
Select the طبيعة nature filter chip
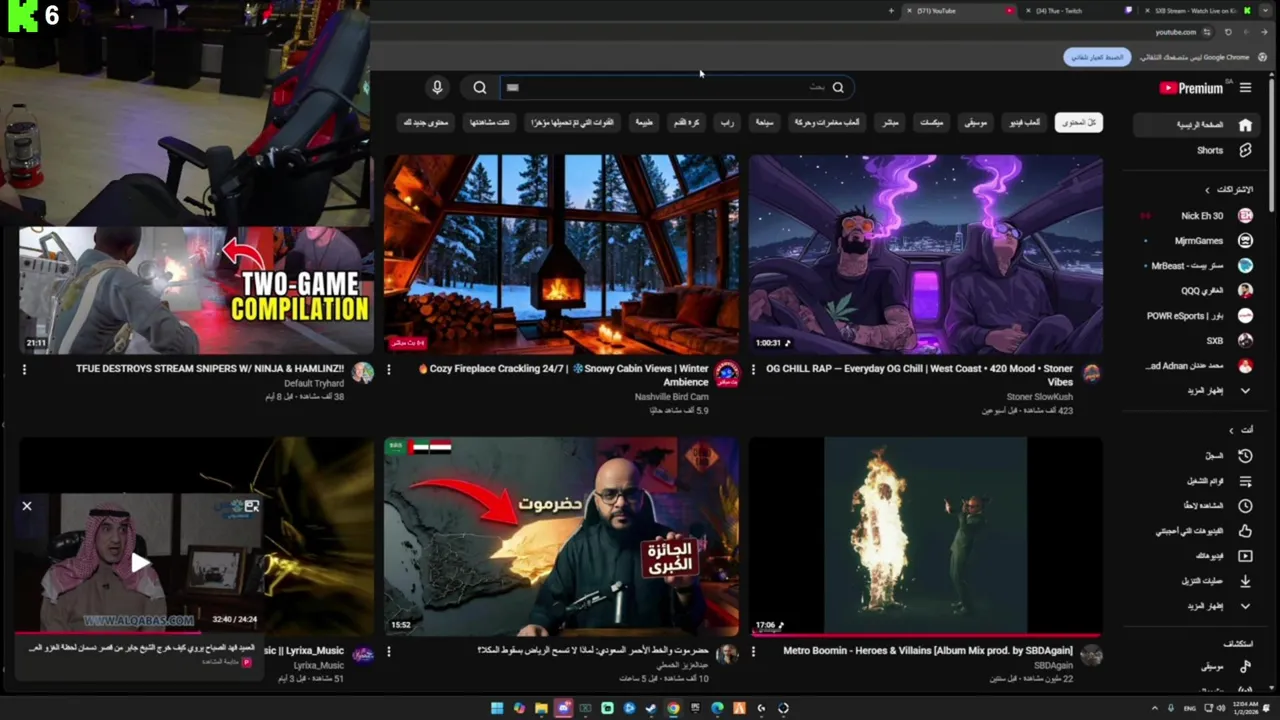644,122
